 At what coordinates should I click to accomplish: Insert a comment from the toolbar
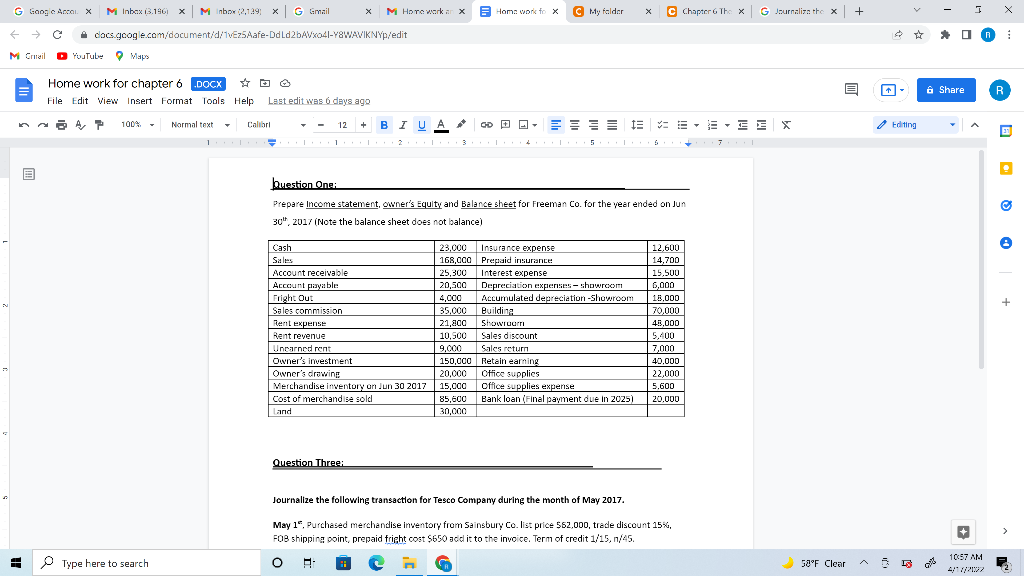505,124
